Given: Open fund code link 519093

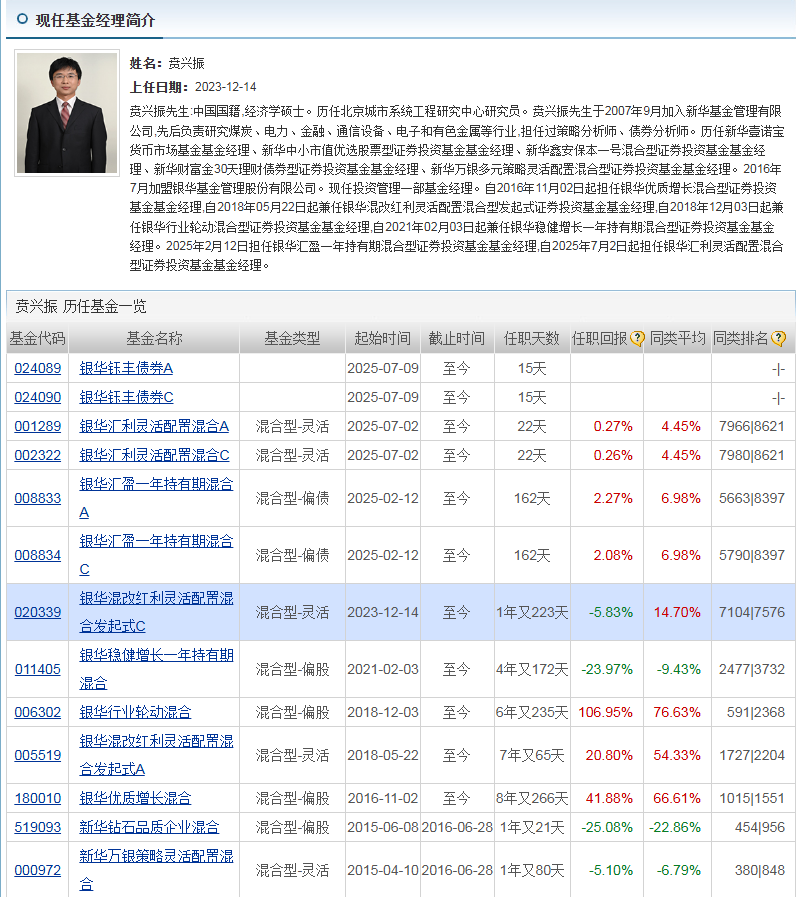Looking at the screenshot, I should [x=38, y=828].
